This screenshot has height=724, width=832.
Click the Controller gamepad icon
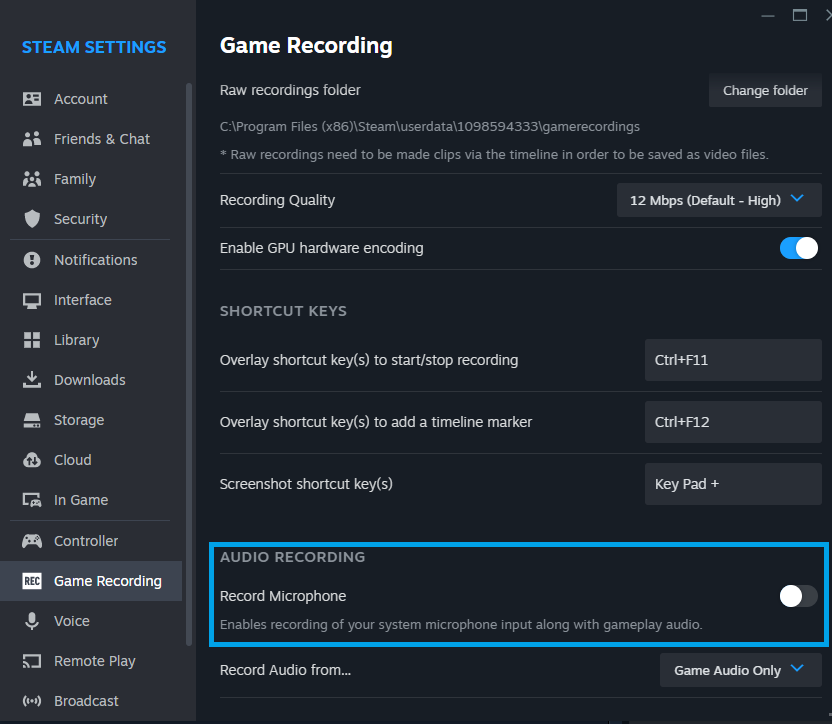[x=32, y=541]
